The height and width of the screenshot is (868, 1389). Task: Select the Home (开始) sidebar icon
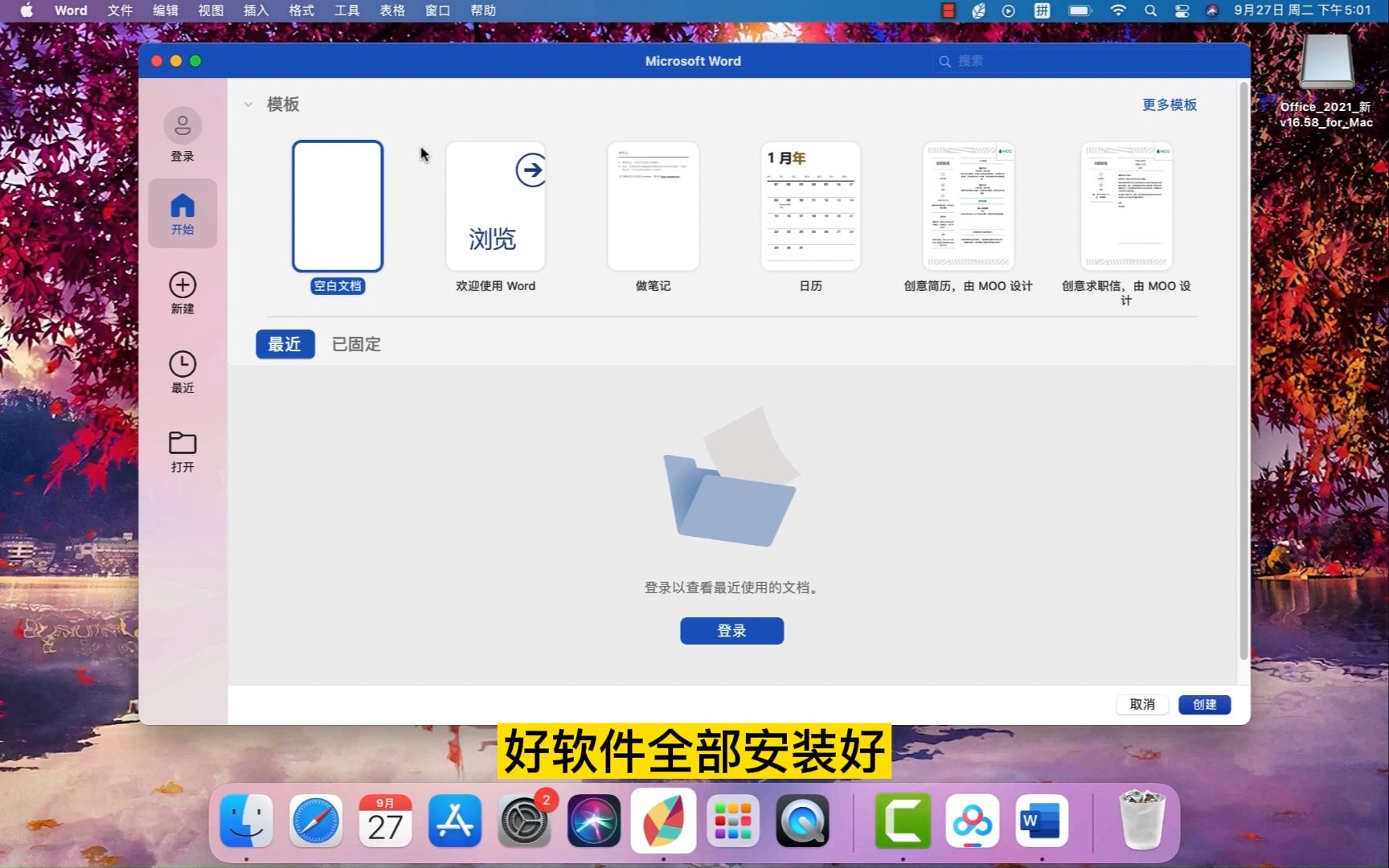pos(182,213)
